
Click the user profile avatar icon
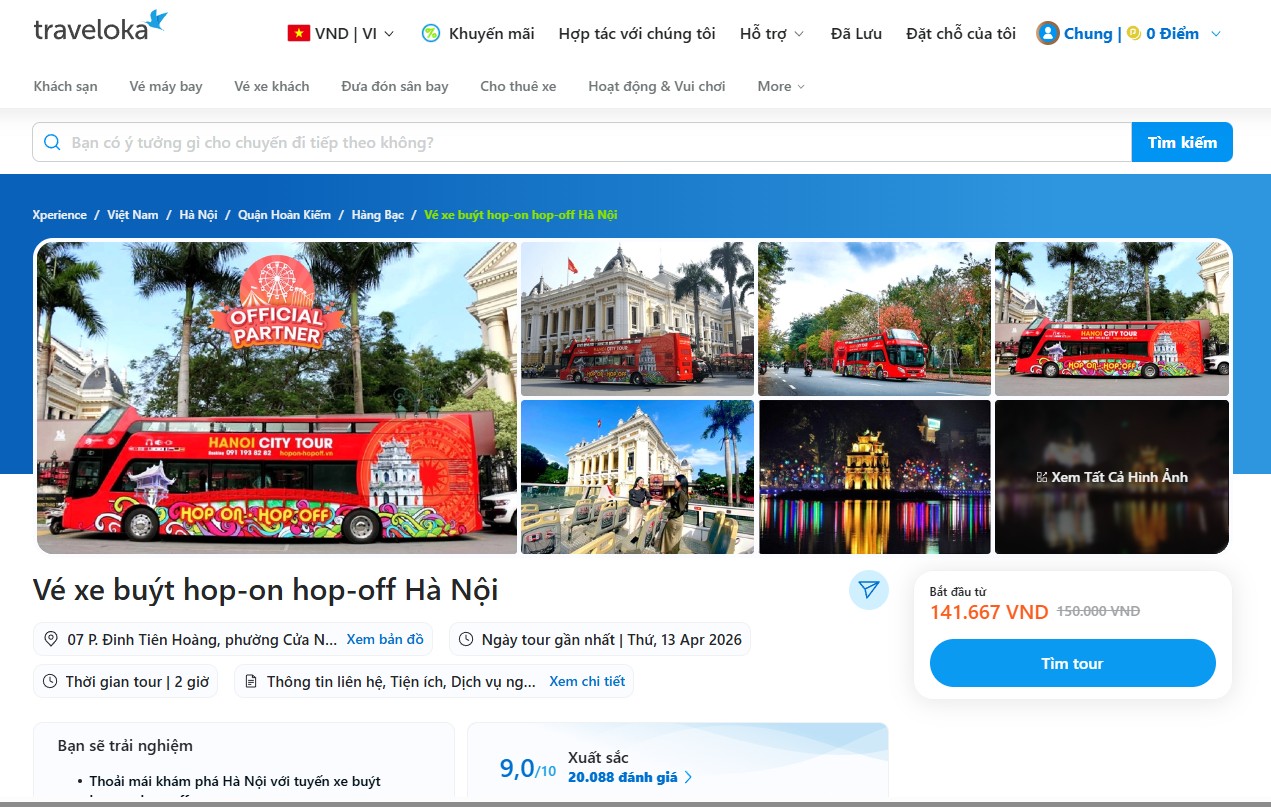(x=1047, y=33)
